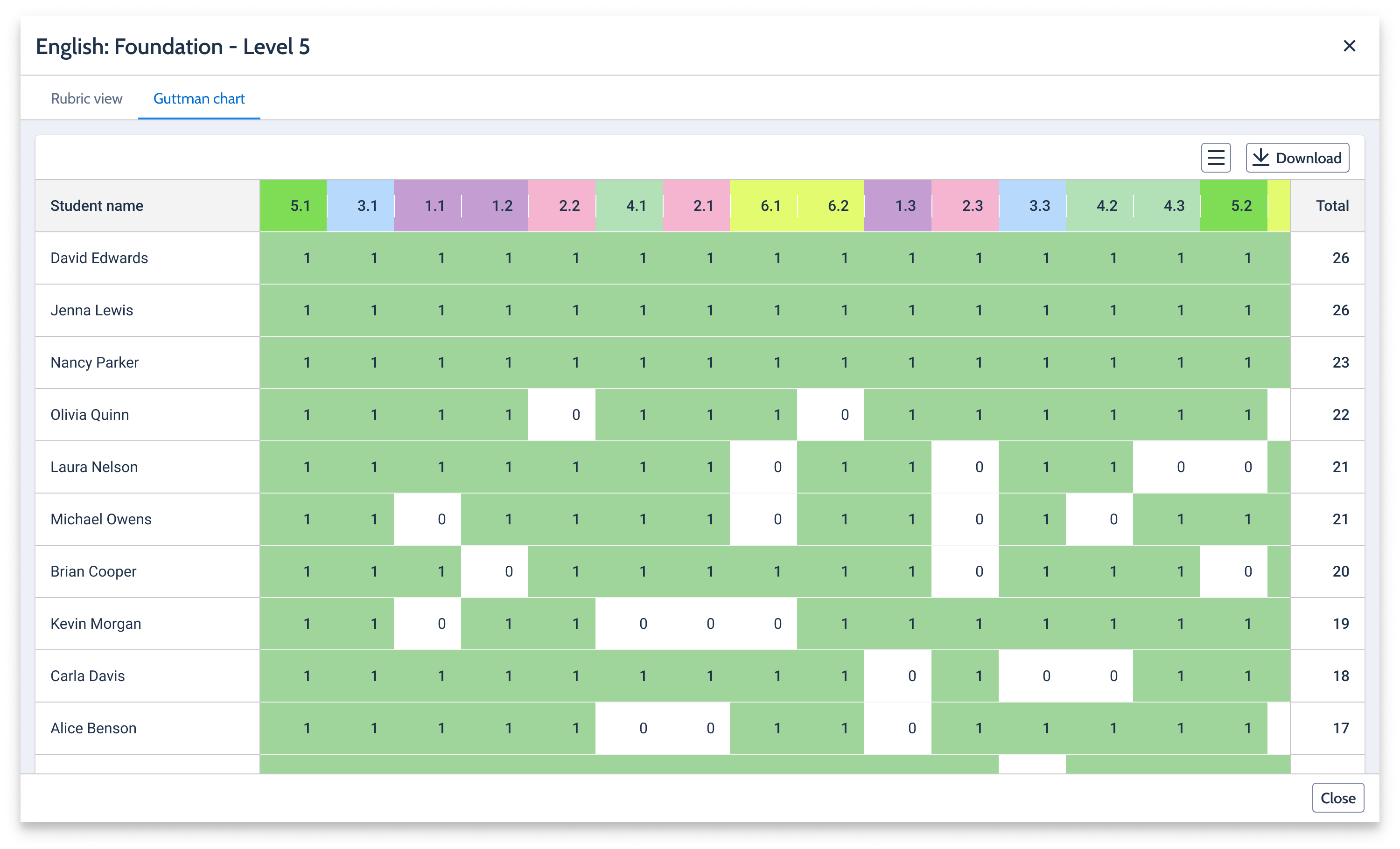Click the Download button
The image size is (1400, 849).
(1297, 157)
